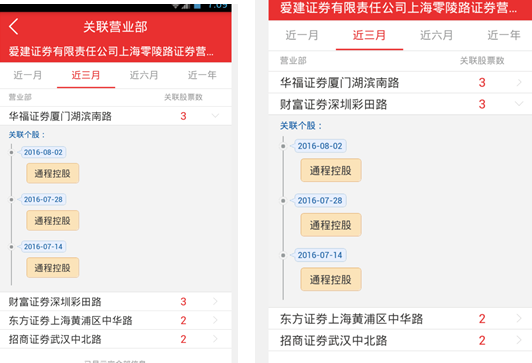Select 财富证券深圳彩田路 row in right screen
Image resolution: width=532 pixels, height=363 pixels.
pyautogui.click(x=400, y=104)
